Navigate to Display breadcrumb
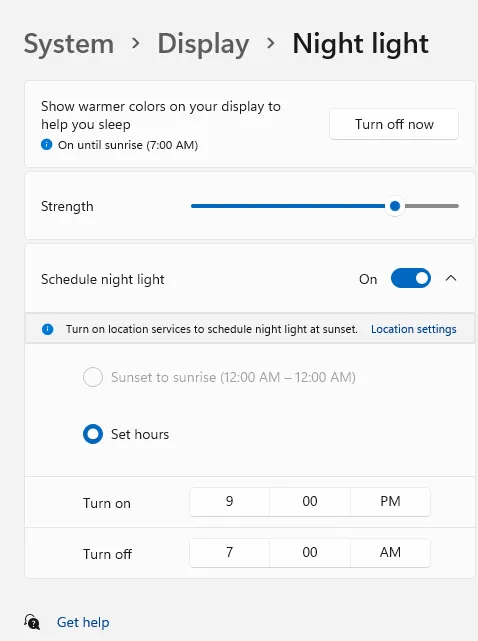Image resolution: width=478 pixels, height=641 pixels. (203, 44)
